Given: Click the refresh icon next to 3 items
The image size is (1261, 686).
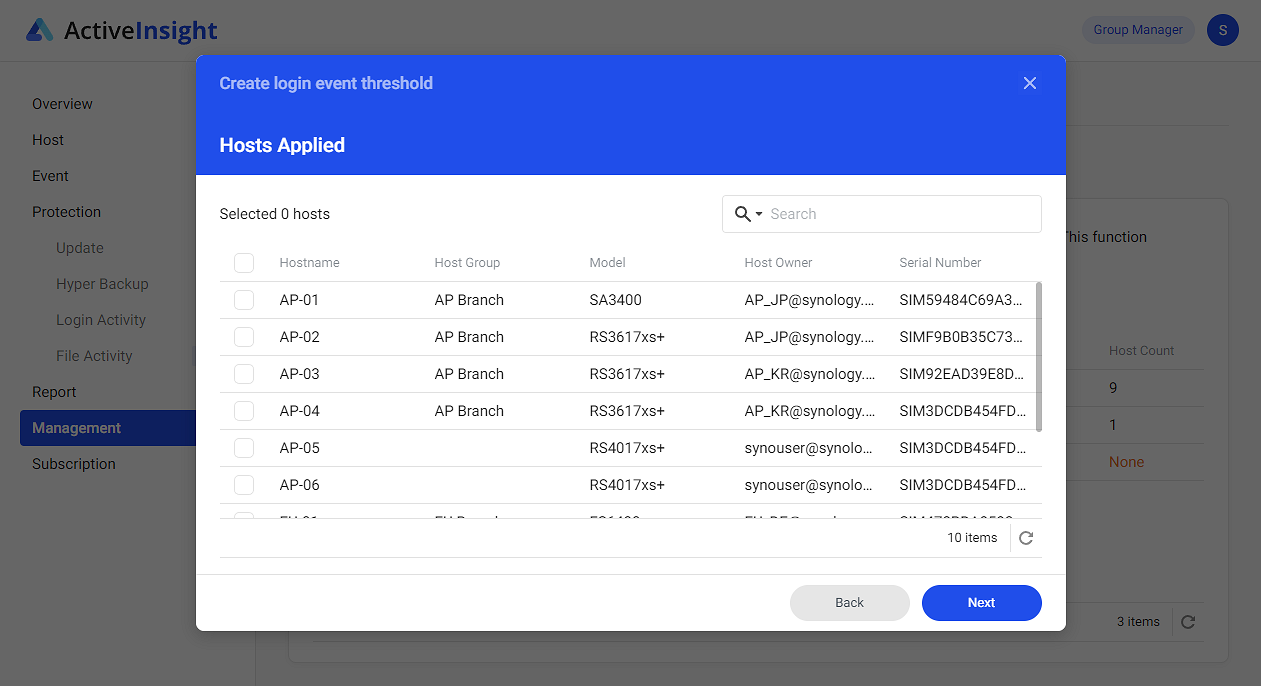Looking at the screenshot, I should pyautogui.click(x=1188, y=621).
